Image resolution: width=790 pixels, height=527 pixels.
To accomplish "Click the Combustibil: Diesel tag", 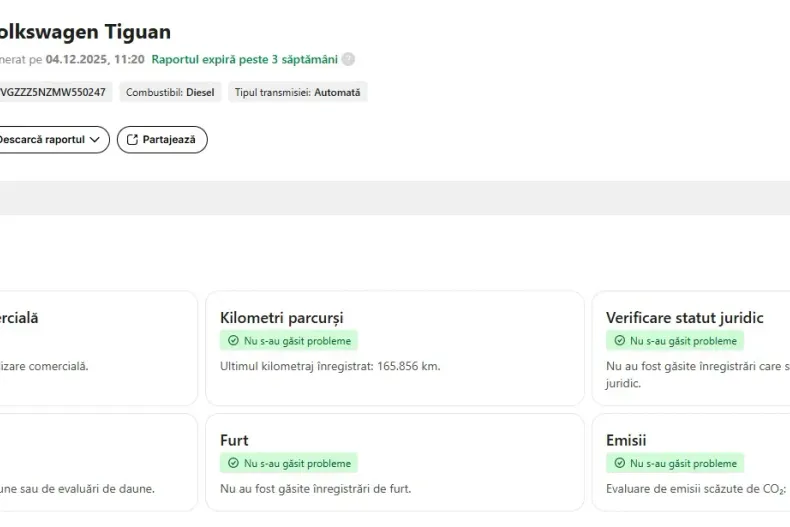I will 170,93.
